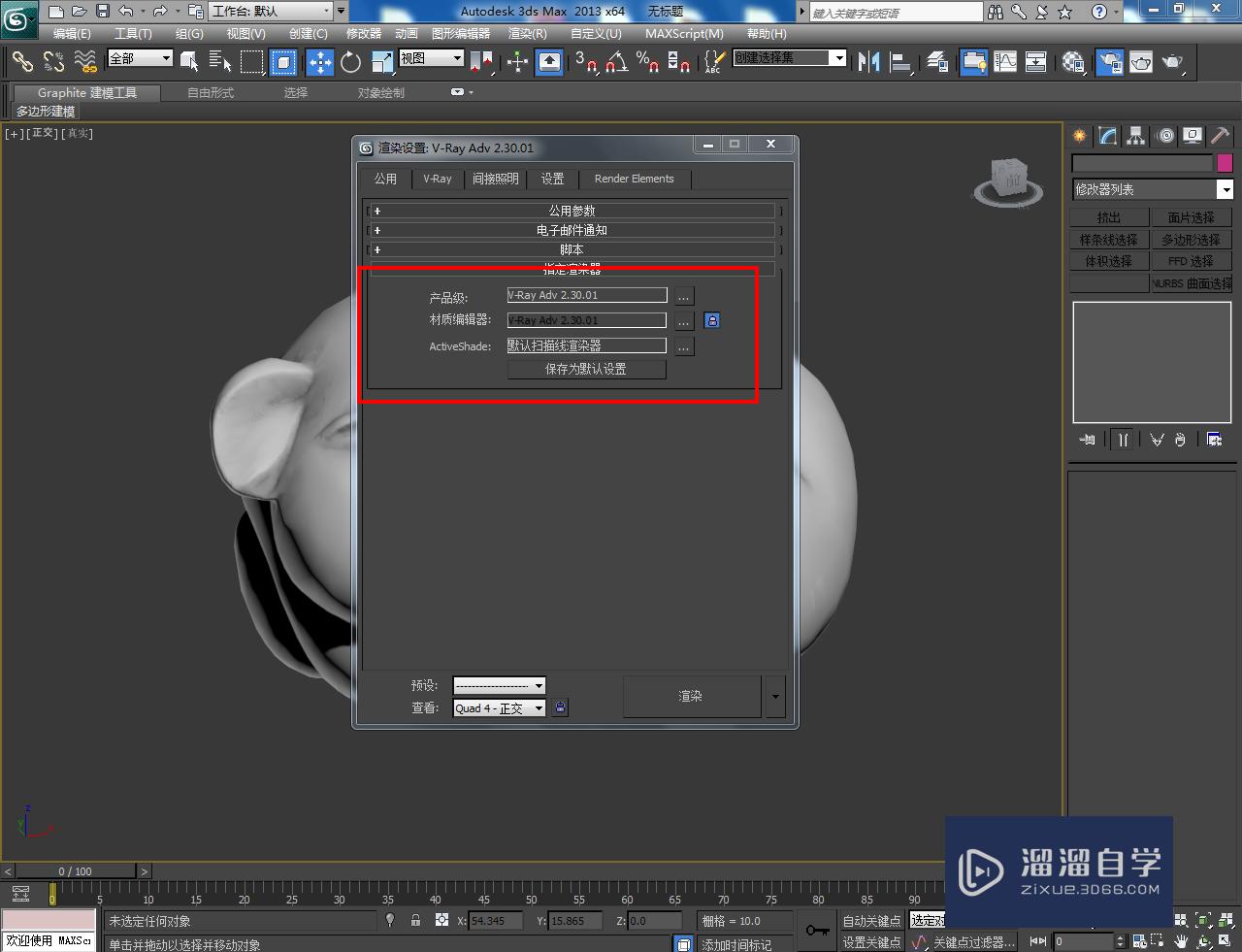The image size is (1242, 952).
Task: Click the X coordinate field 54.345
Action: point(496,921)
